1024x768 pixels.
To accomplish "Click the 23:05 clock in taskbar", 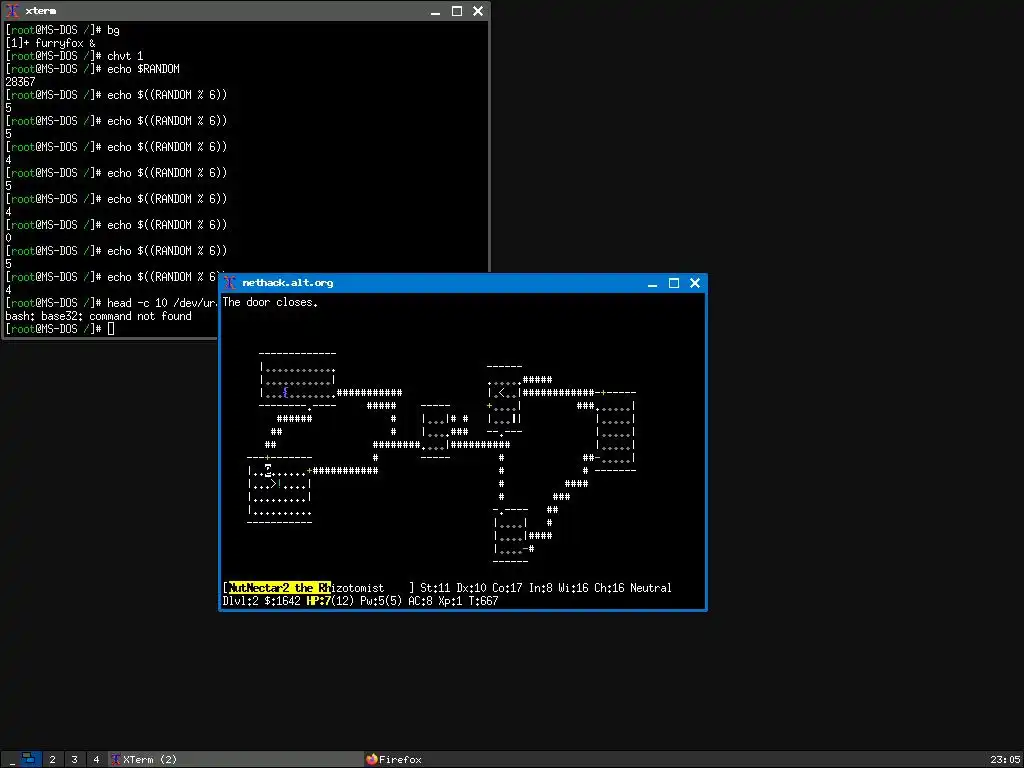I will click(1004, 760).
